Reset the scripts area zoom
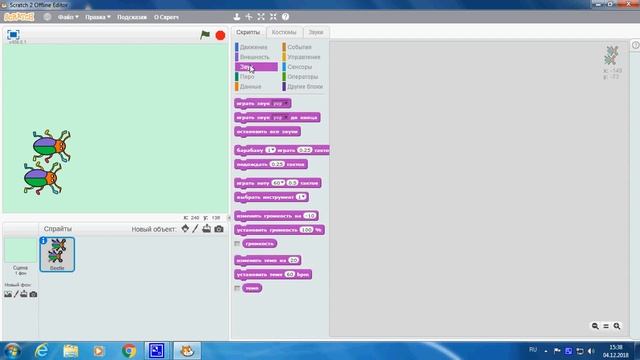The image size is (640, 360). (606, 326)
